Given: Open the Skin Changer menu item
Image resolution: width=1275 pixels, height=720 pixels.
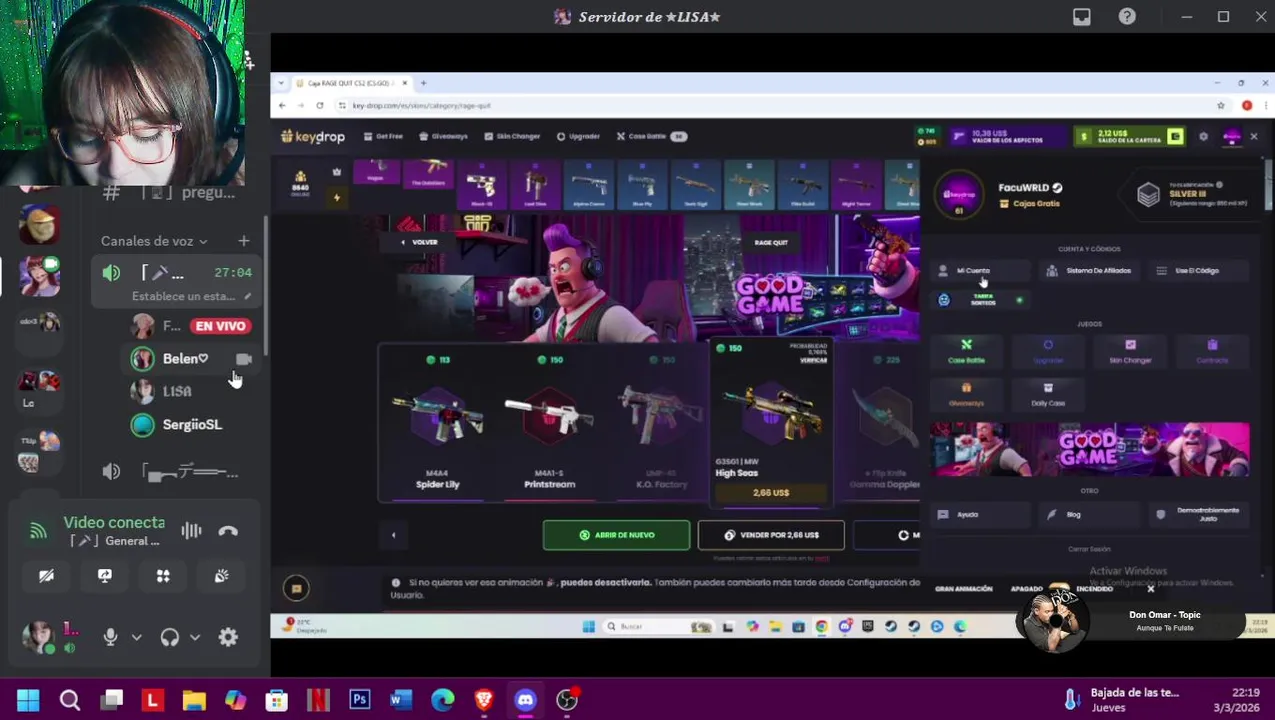Looking at the screenshot, I should coord(512,136).
